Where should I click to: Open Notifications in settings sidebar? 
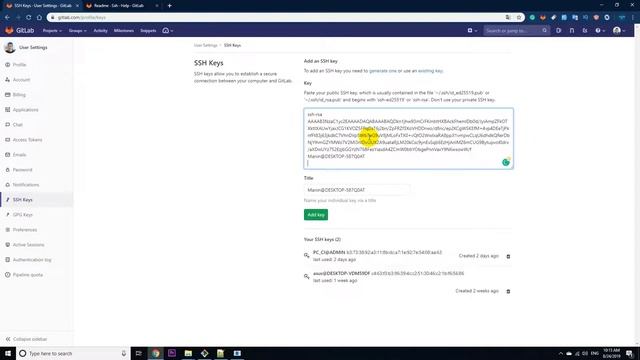tap(26, 185)
